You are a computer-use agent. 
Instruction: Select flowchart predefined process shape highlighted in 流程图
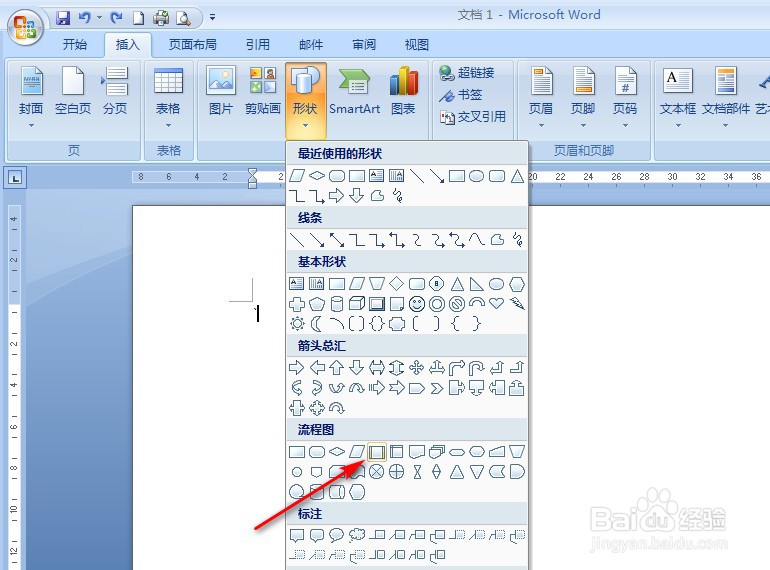pos(377,452)
